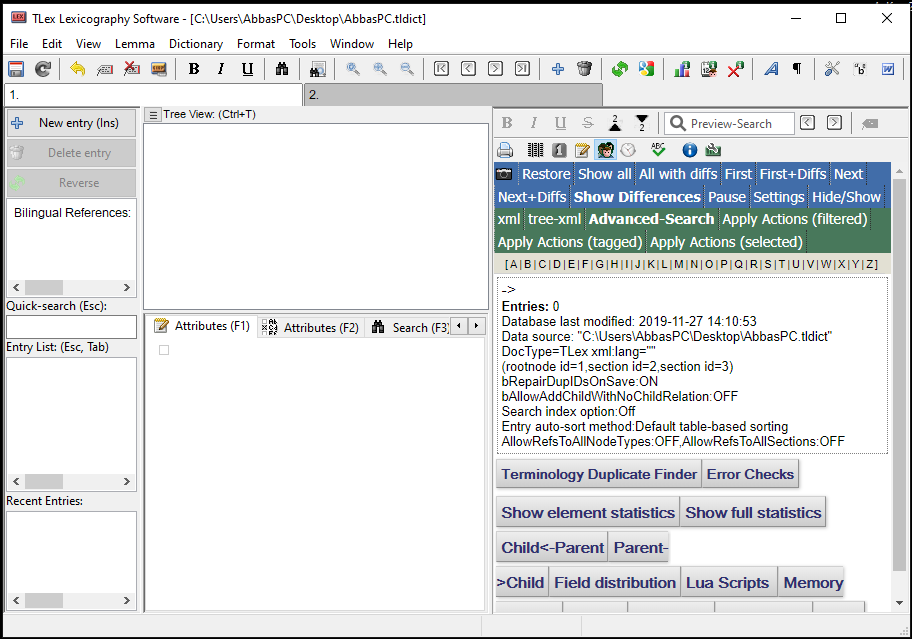
Task: Click the increase-size up triangle labeled 2
Action: coord(615,123)
